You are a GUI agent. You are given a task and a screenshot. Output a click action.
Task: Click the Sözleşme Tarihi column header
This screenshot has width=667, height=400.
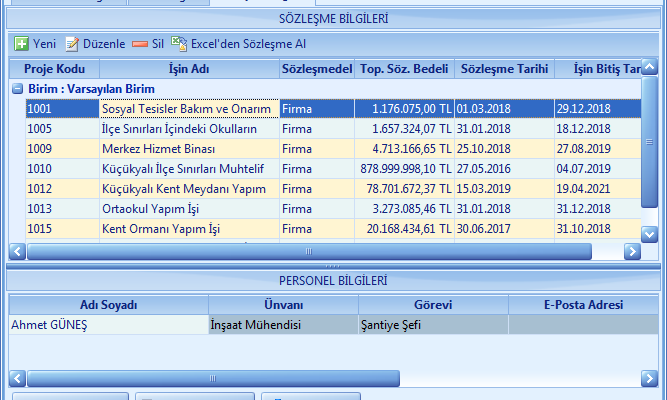[504, 69]
